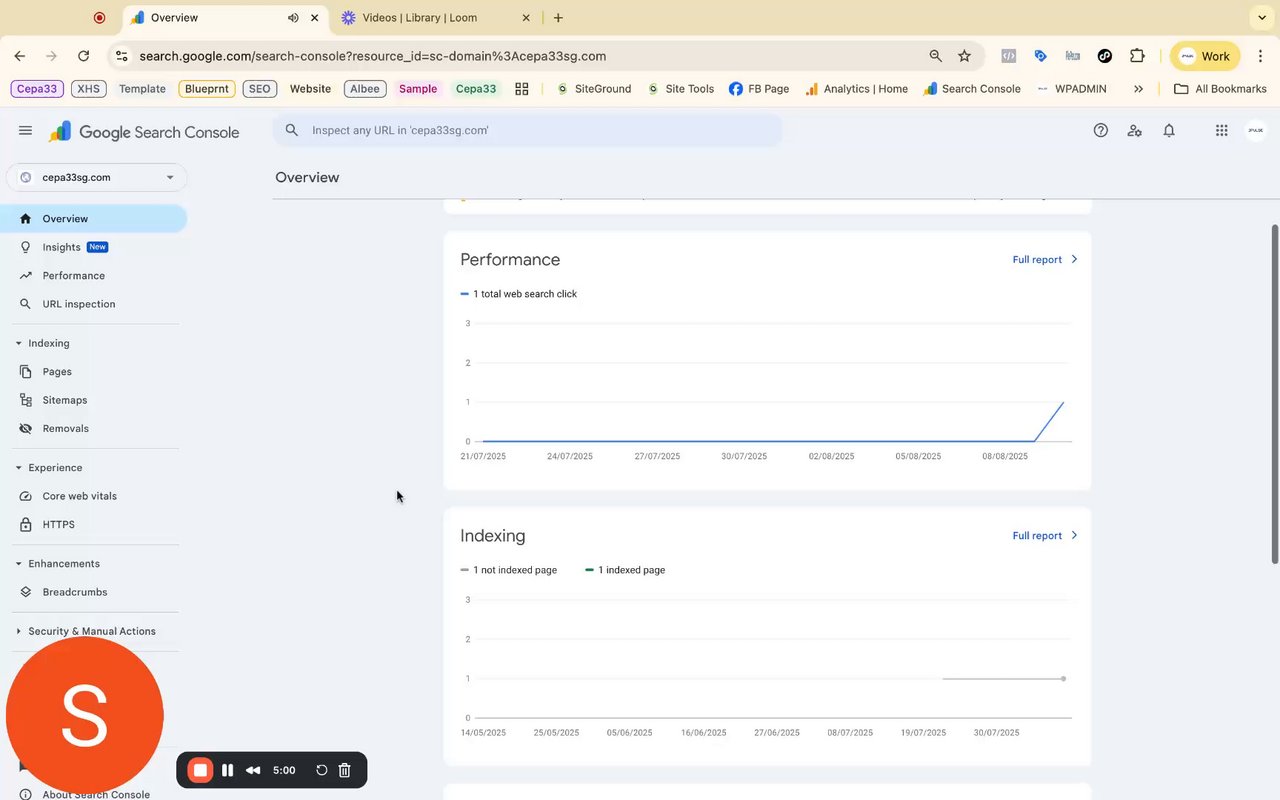The width and height of the screenshot is (1280, 800).
Task: Collapse the Experience sidebar section
Action: [x=18, y=467]
